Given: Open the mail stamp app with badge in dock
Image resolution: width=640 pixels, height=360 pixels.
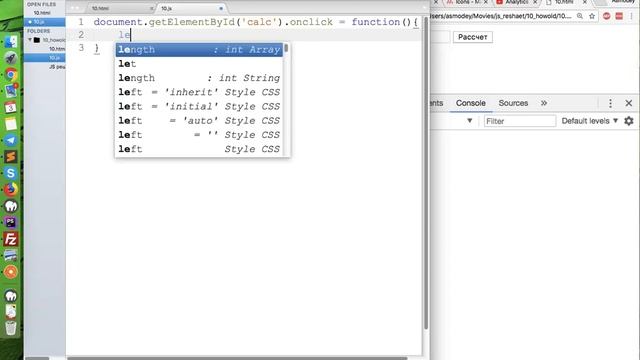Looking at the screenshot, I should 11,91.
